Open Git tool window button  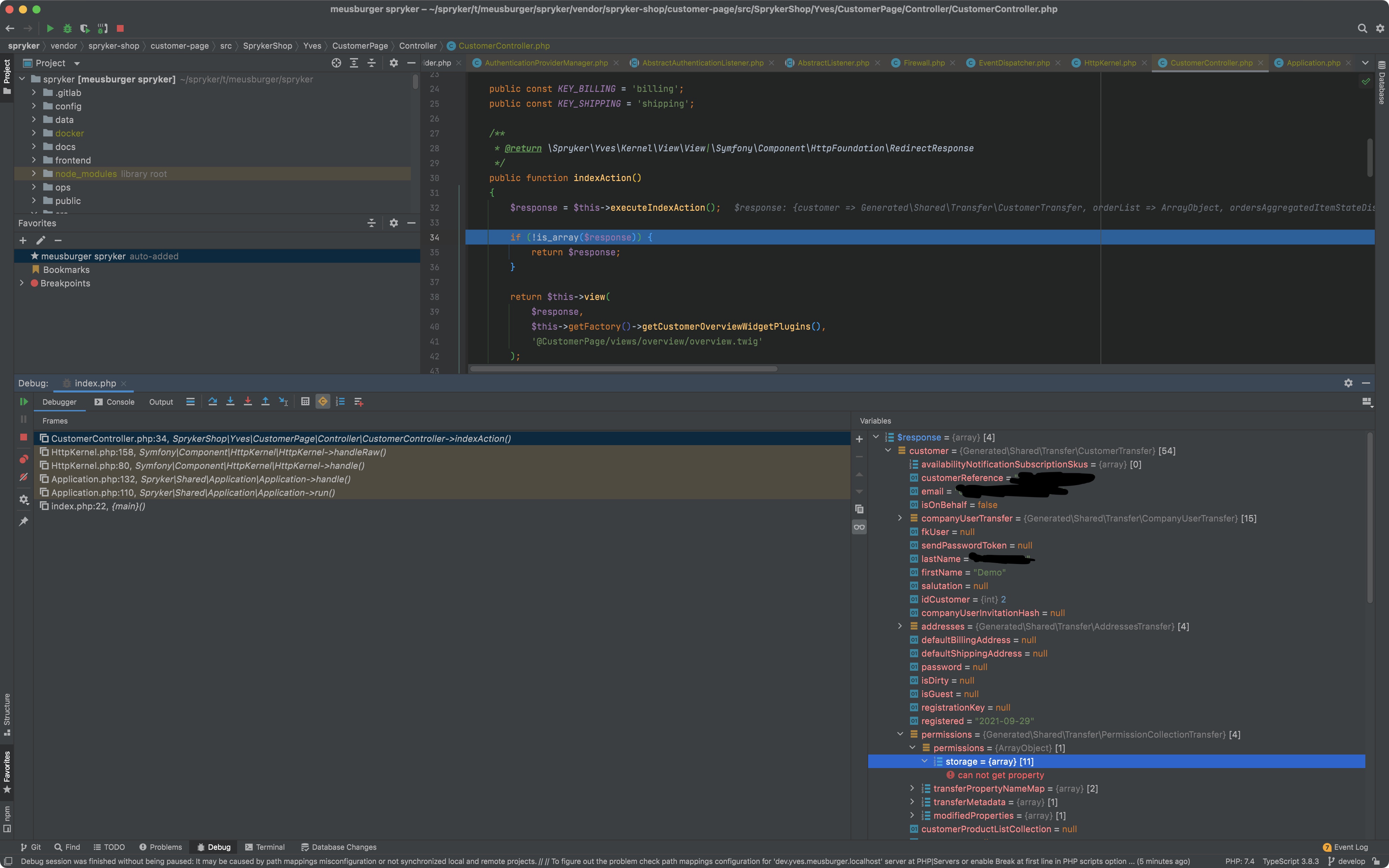pyautogui.click(x=31, y=847)
